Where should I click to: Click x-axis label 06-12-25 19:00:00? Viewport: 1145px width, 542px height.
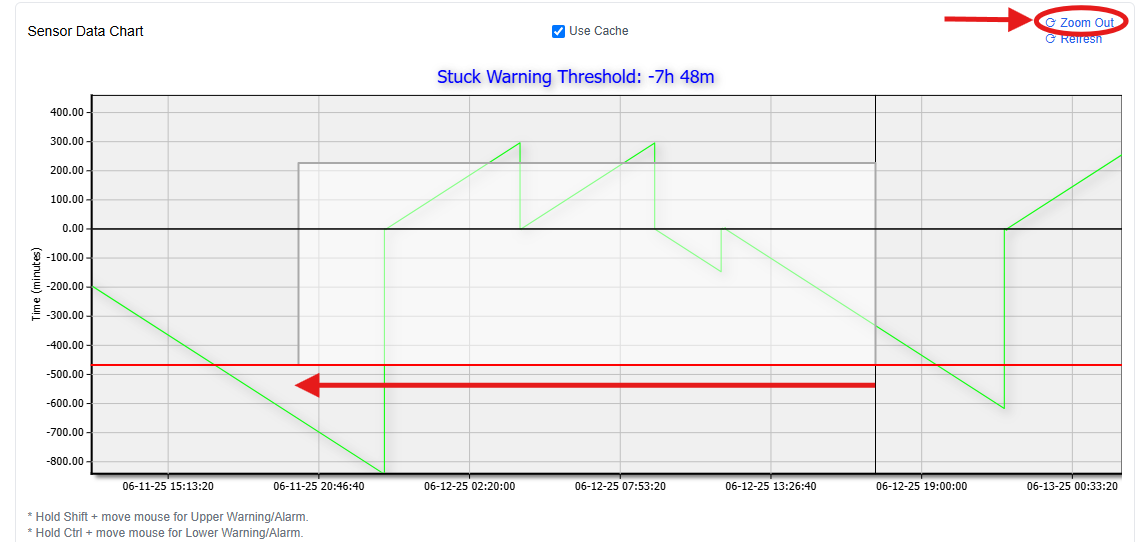(x=921, y=487)
